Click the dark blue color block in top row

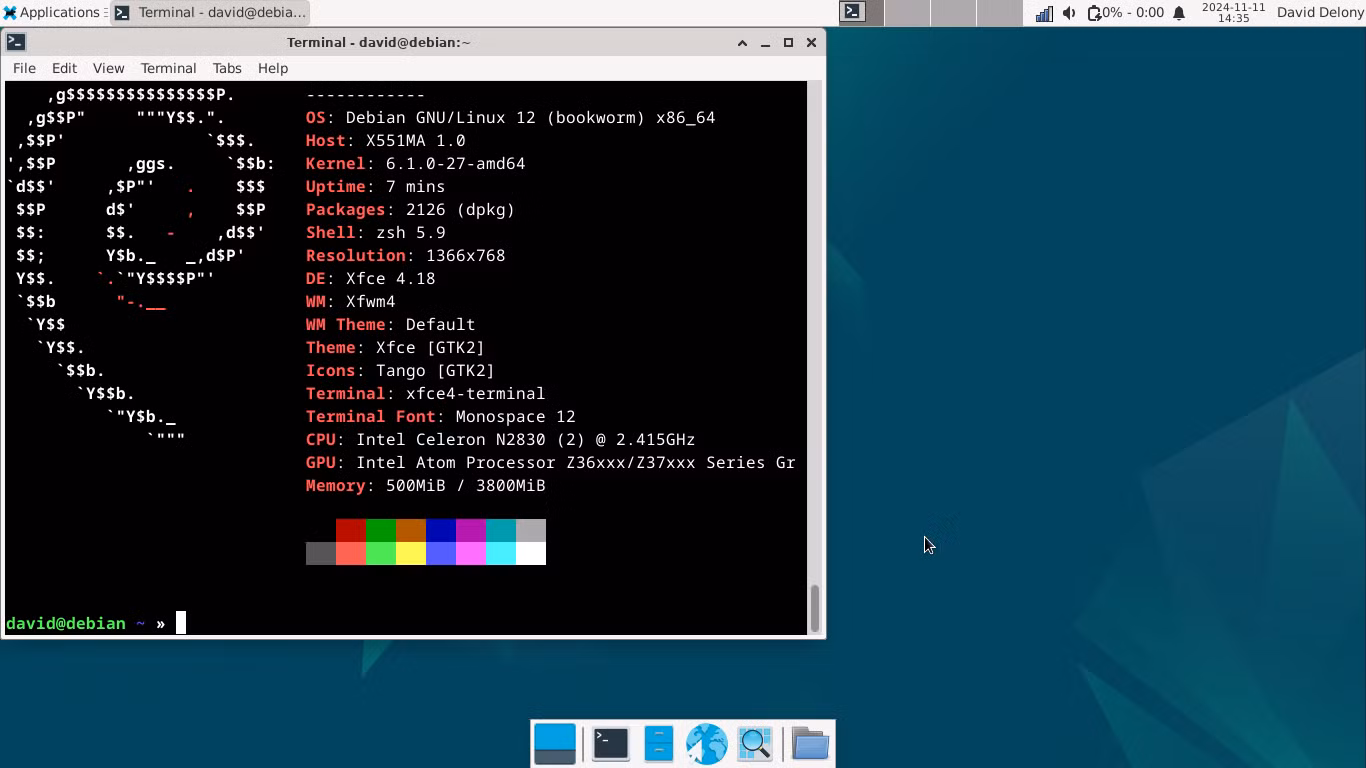441,530
